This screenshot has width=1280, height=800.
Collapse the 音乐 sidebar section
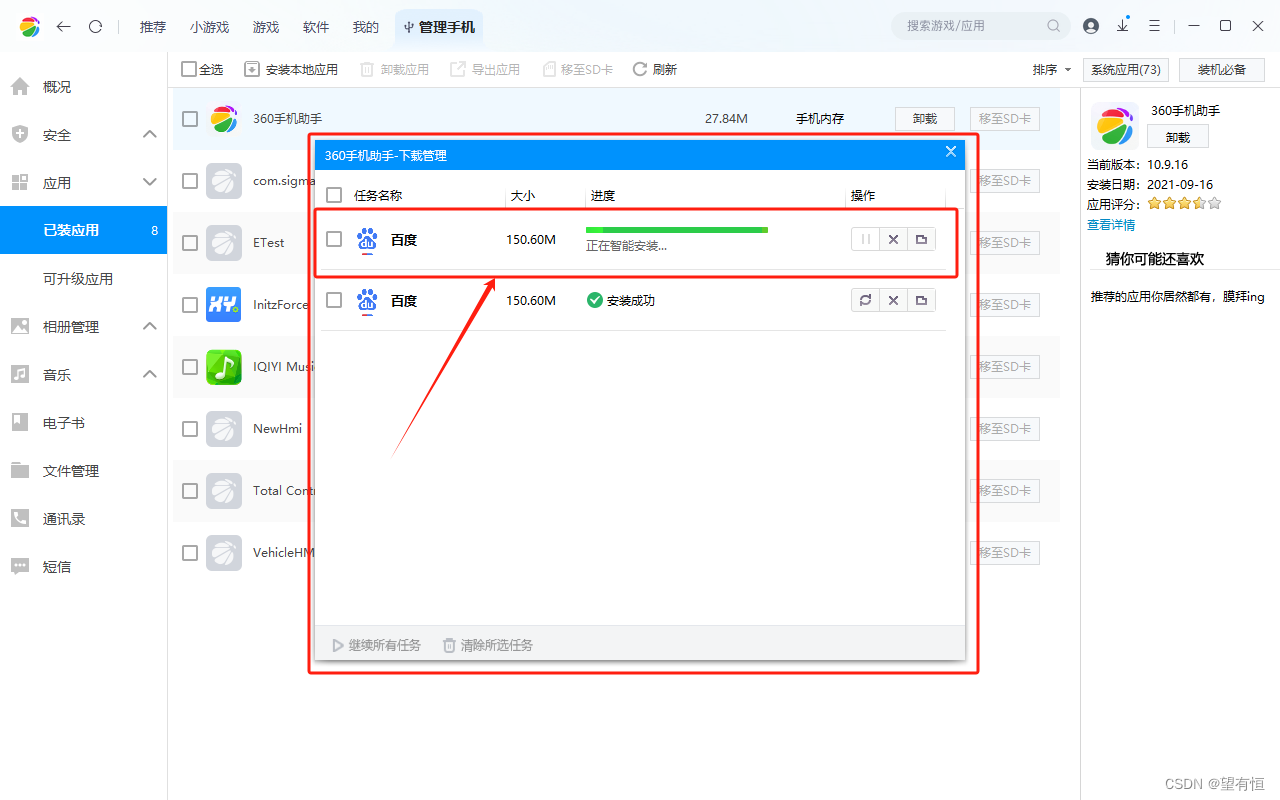click(150, 375)
